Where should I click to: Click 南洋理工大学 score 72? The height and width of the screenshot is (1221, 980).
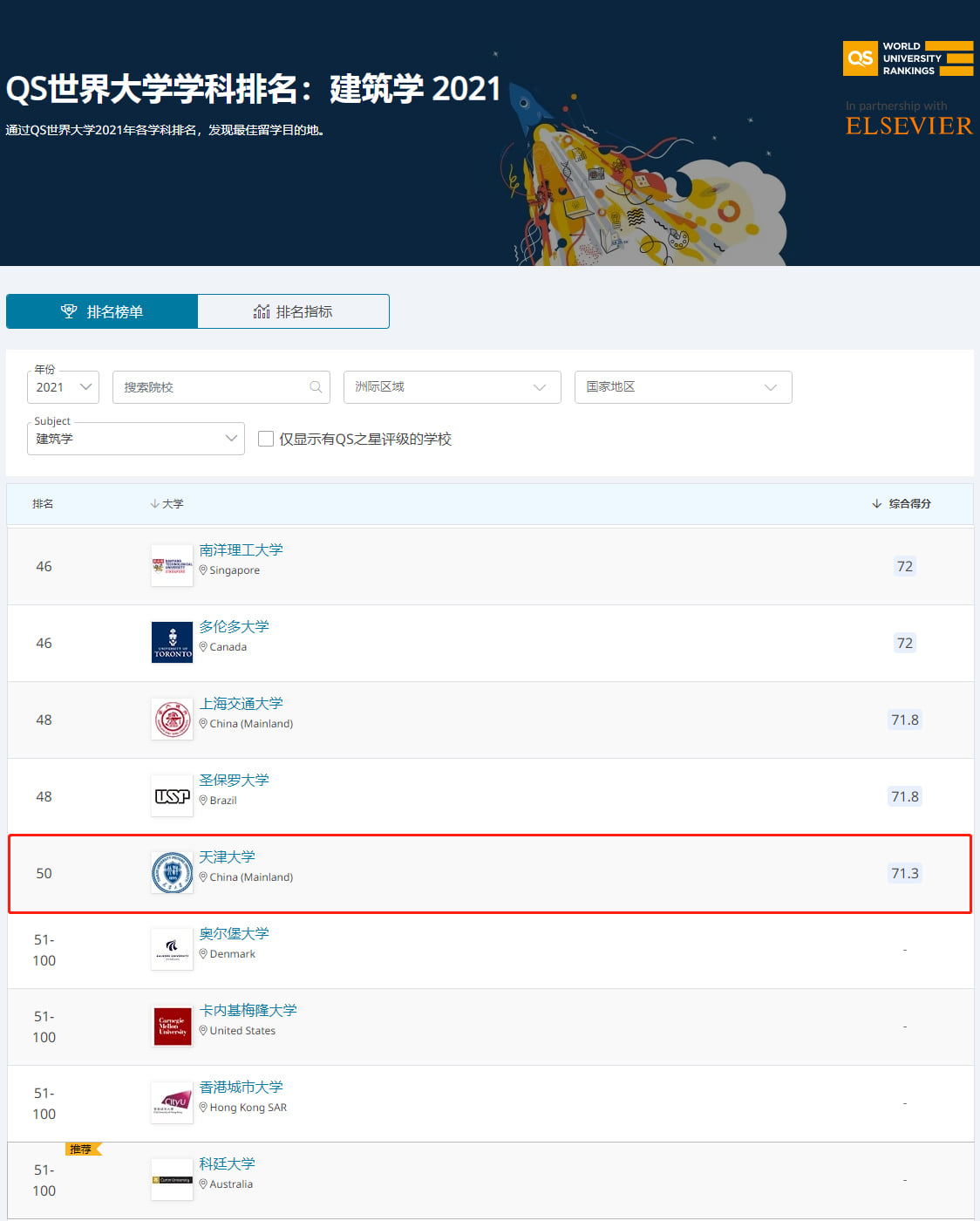point(905,566)
